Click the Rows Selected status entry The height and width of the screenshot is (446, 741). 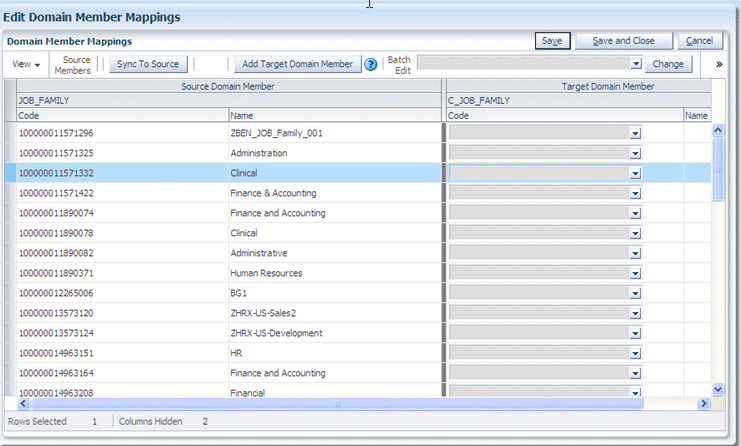click(52, 421)
